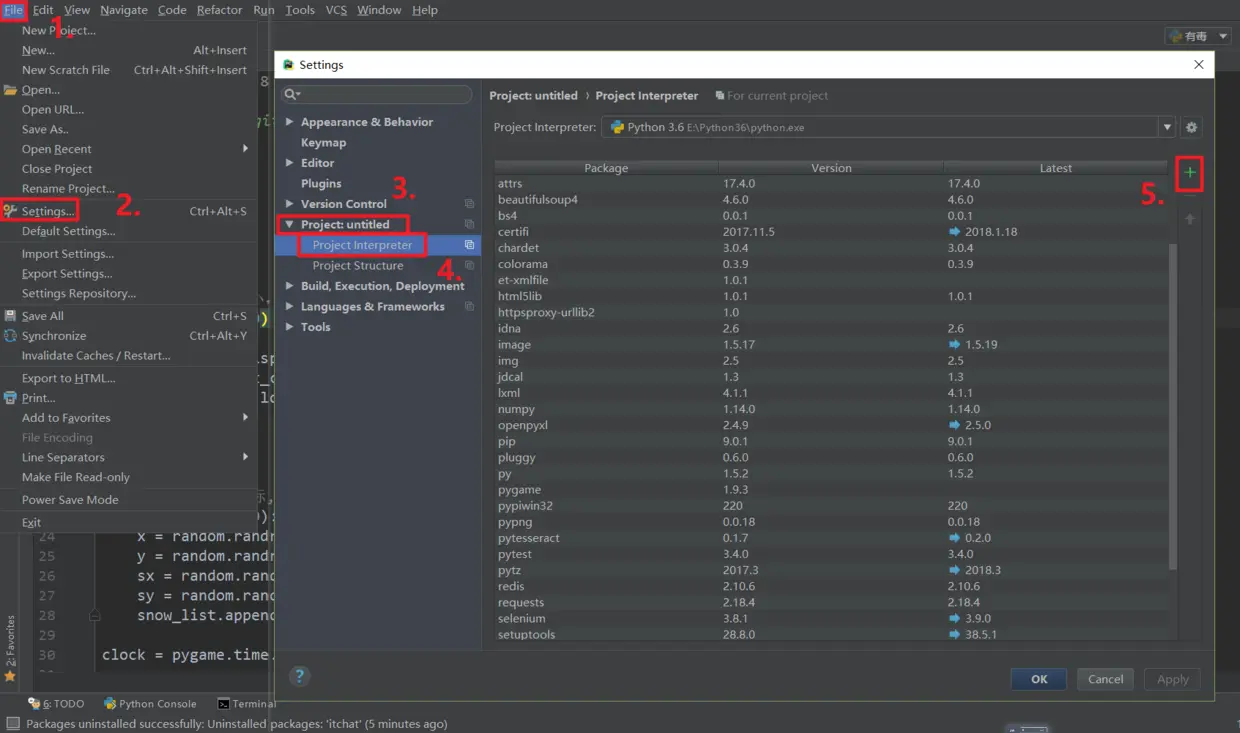1240x733 pixels.
Task: Expand the Tools settings node
Action: pyautogui.click(x=290, y=327)
